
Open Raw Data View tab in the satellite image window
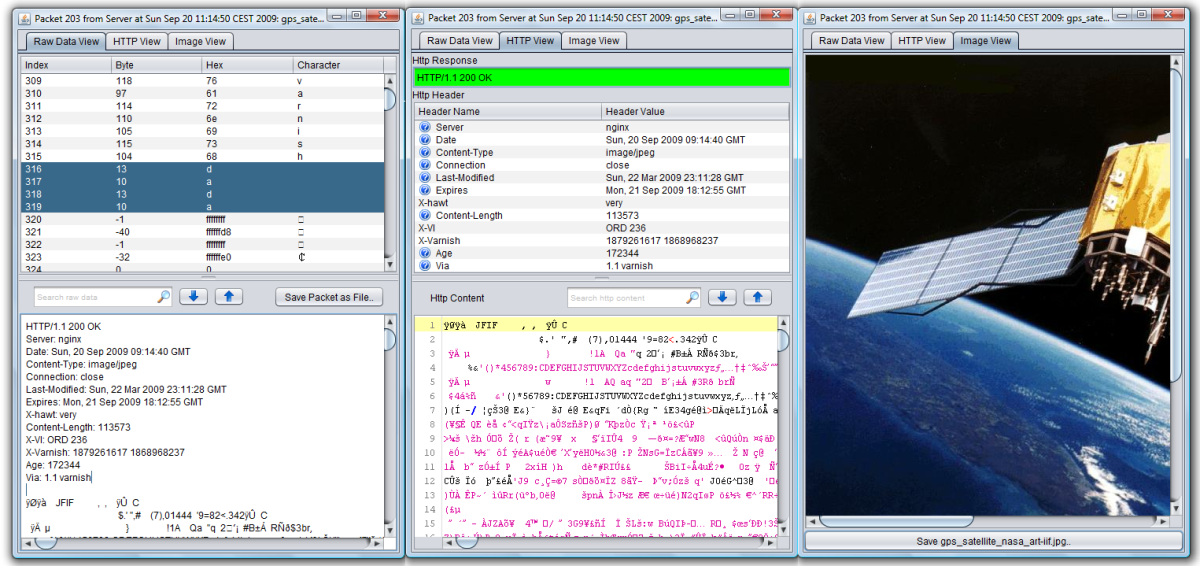[x=852, y=41]
